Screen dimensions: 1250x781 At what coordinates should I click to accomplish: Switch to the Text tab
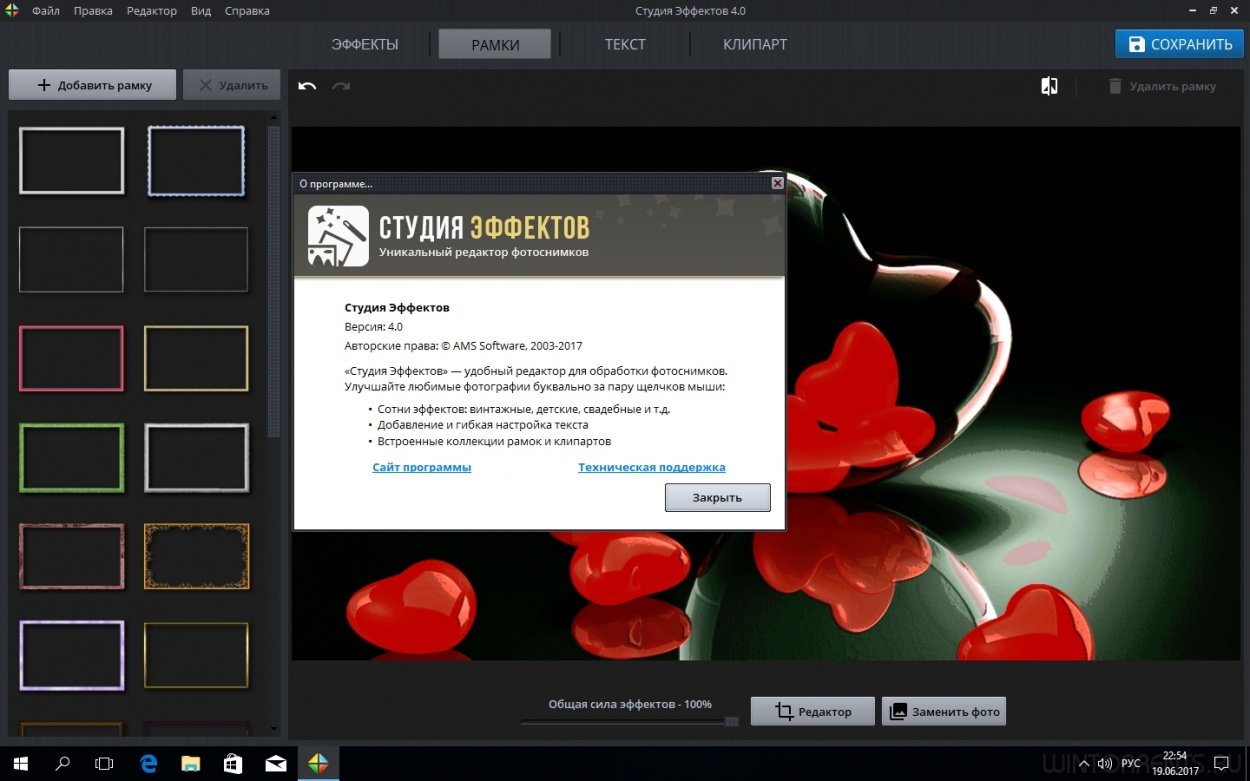point(625,44)
